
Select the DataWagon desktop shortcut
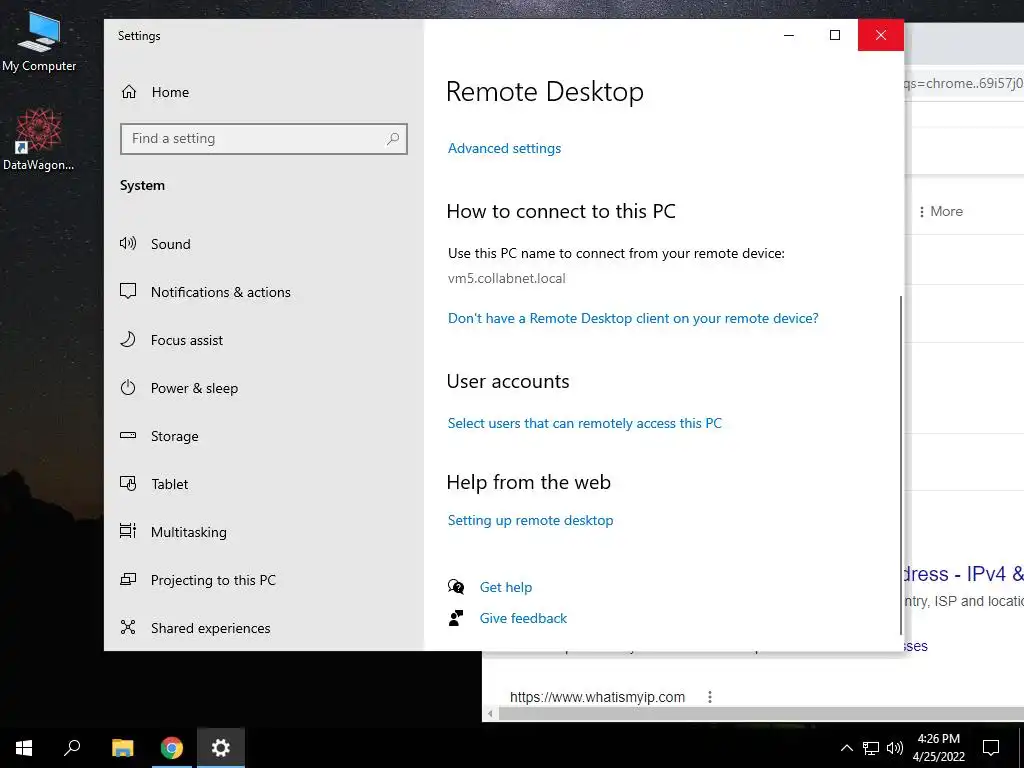click(39, 140)
